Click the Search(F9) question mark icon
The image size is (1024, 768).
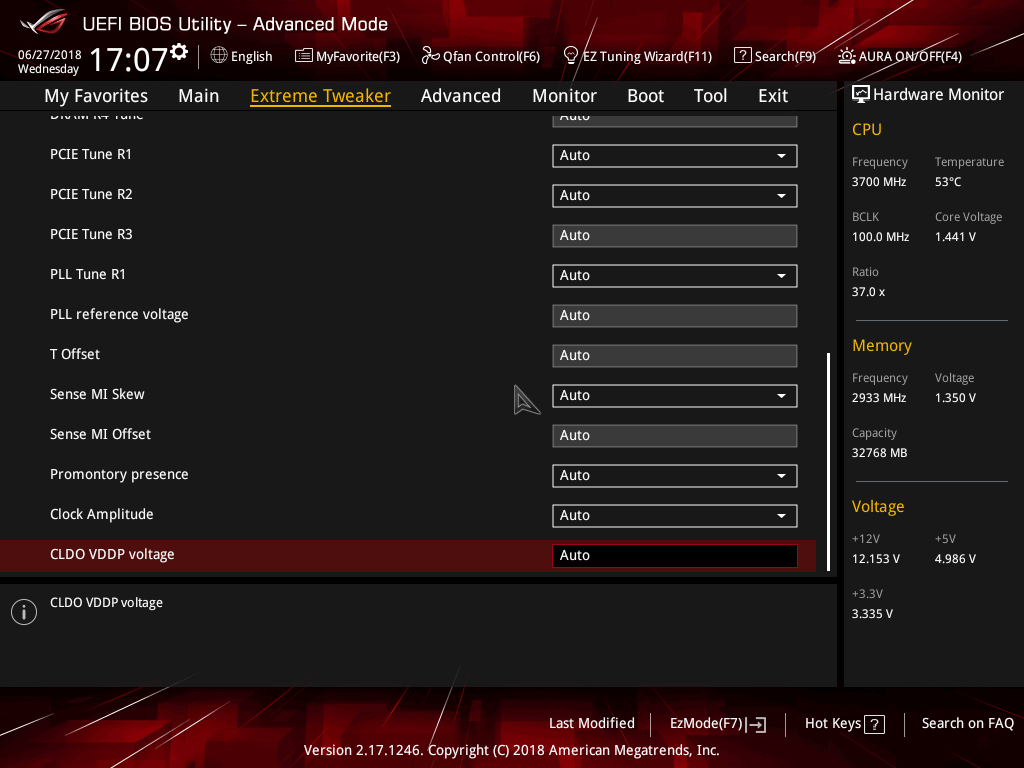coord(743,56)
